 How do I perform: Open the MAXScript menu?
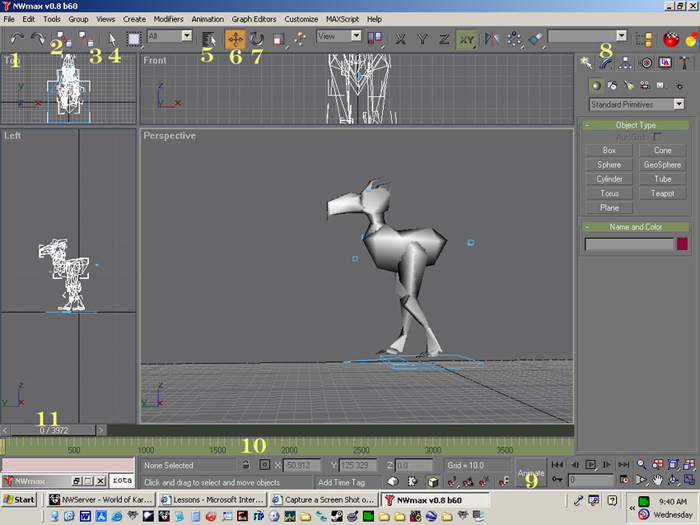(343, 19)
